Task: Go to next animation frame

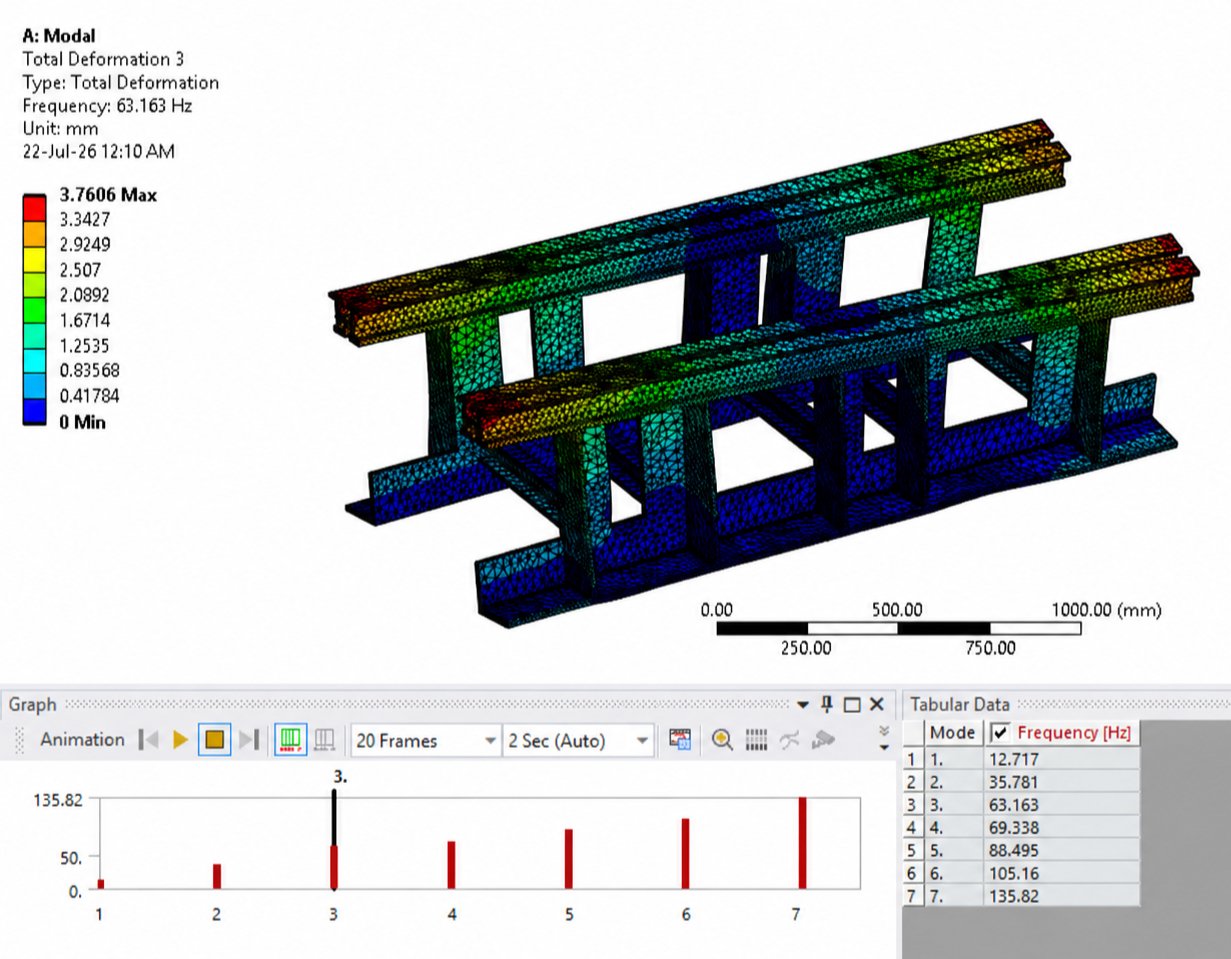Action: (249, 740)
